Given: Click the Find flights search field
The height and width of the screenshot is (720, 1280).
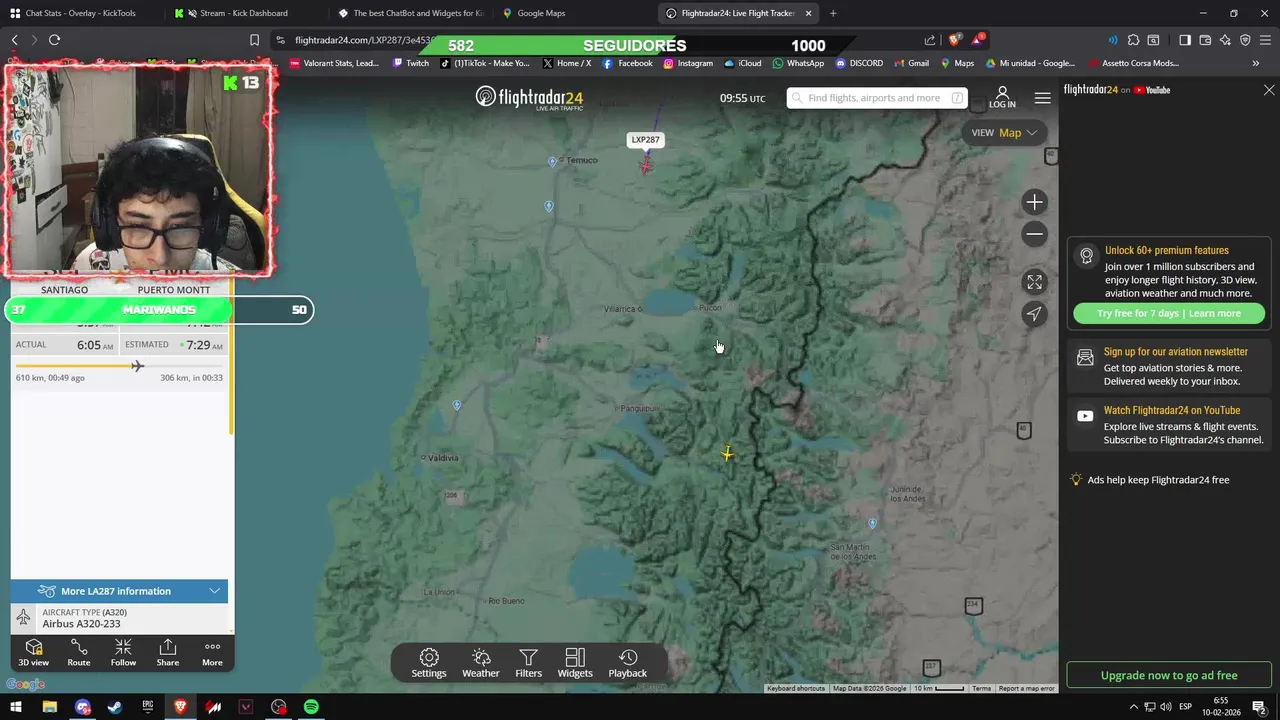Looking at the screenshot, I should (x=876, y=98).
